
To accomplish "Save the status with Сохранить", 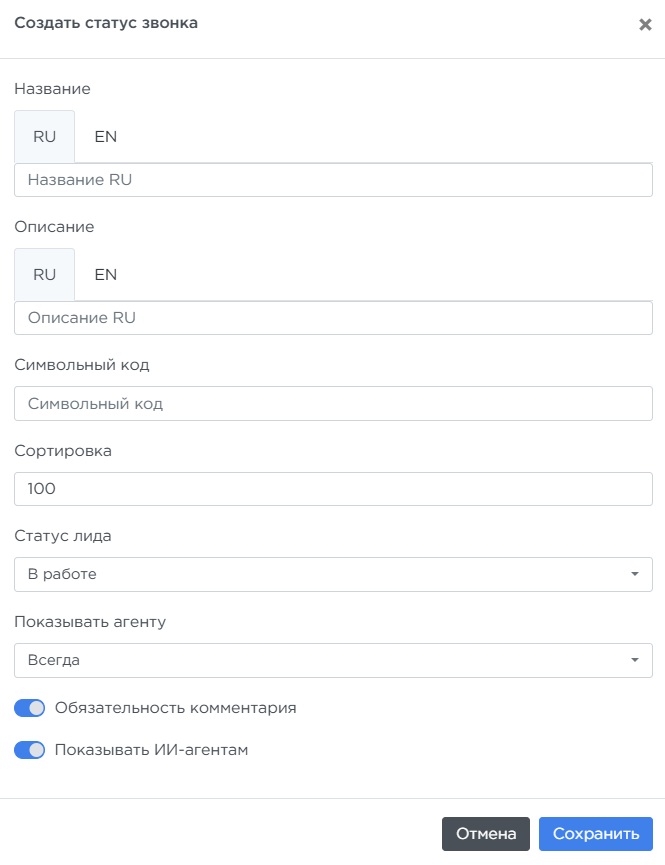I will 595,834.
